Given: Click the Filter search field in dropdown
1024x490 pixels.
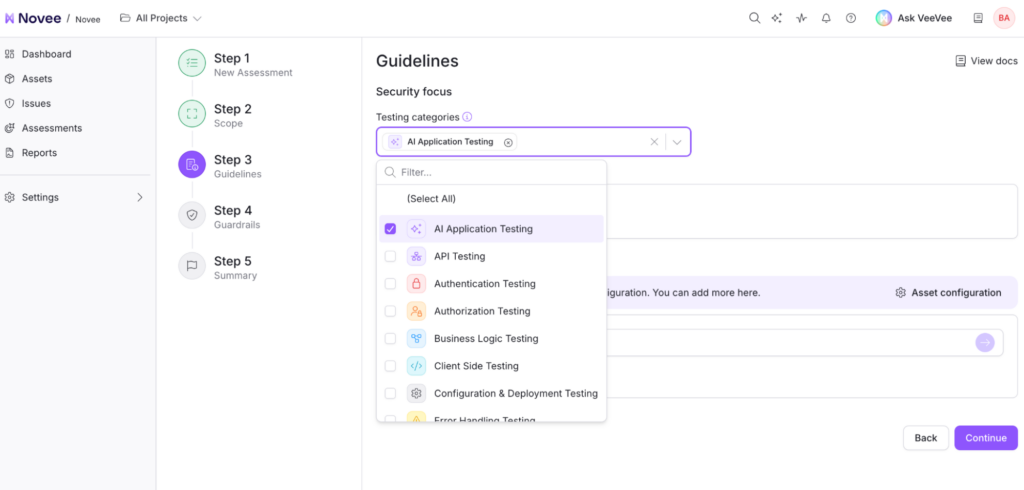Looking at the screenshot, I should [497, 172].
